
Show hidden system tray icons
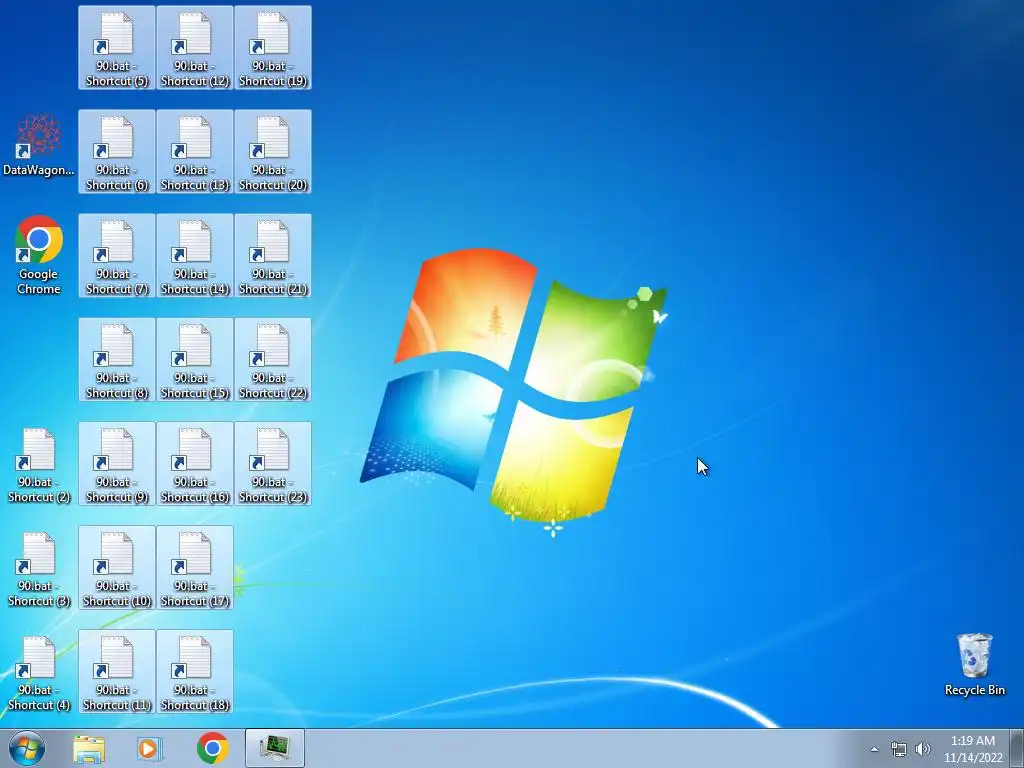pos(874,749)
